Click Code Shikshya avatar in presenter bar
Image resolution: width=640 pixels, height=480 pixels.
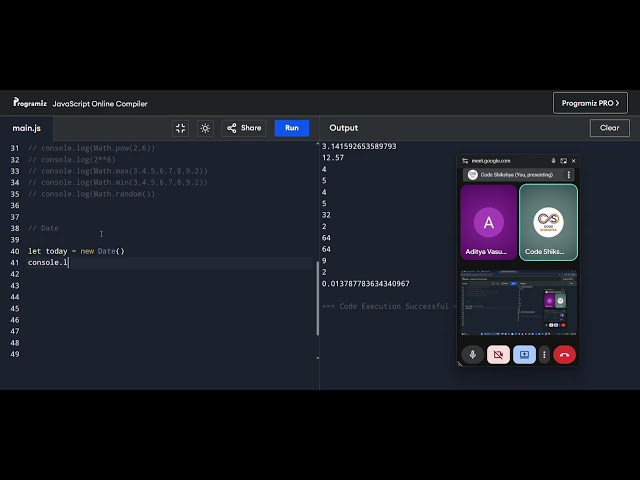[473, 175]
